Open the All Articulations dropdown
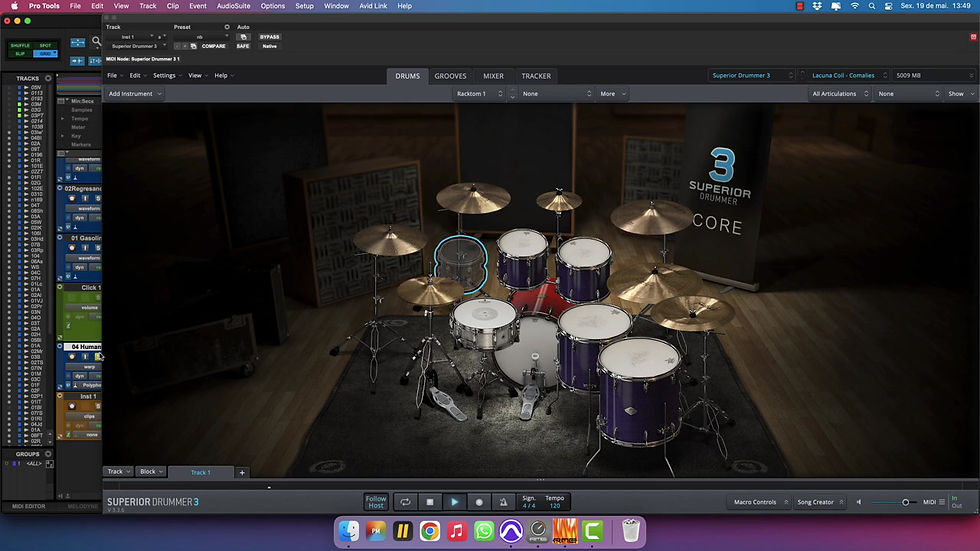Image resolution: width=980 pixels, height=551 pixels. coord(839,94)
